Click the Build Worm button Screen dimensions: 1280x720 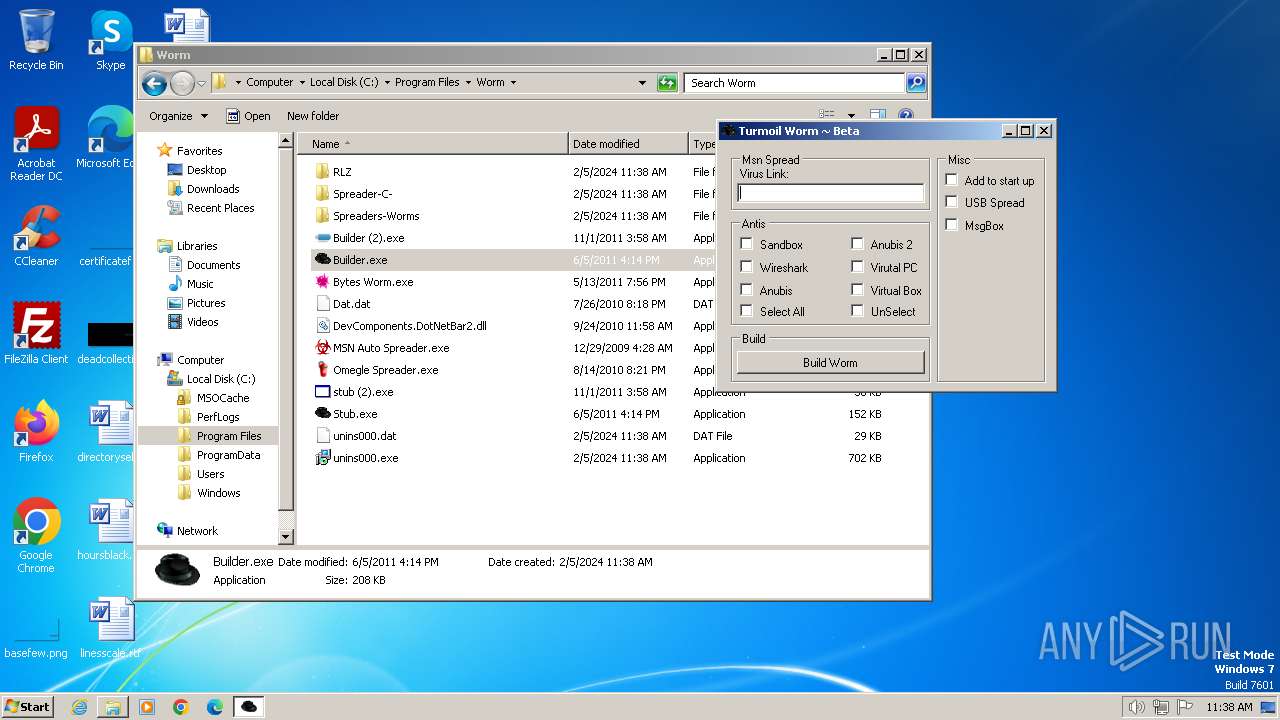pyautogui.click(x=830, y=362)
